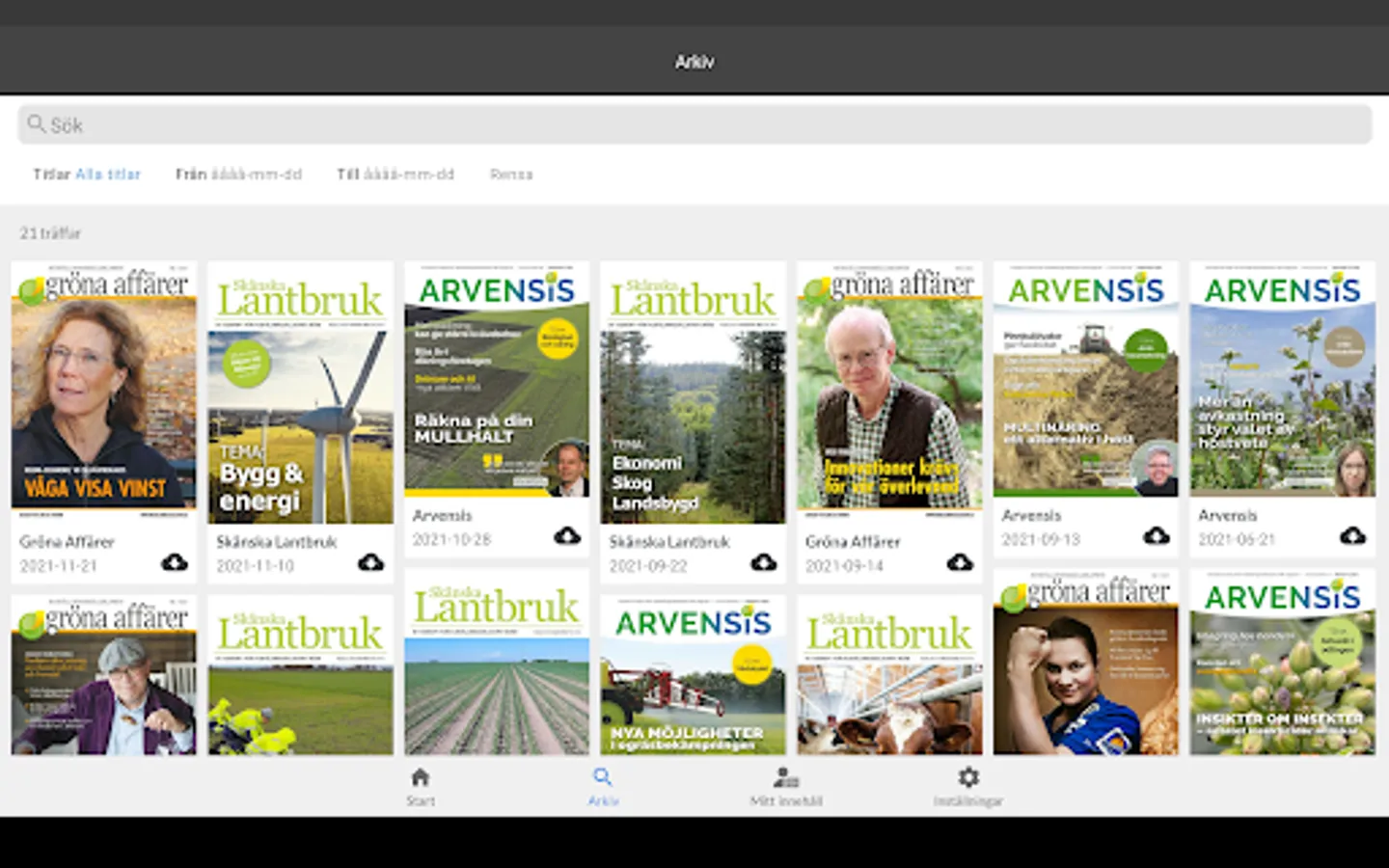The height and width of the screenshot is (868, 1389).
Task: Open Skånska Lantbruk 'Bygg & energi' cover
Action: [x=301, y=393]
